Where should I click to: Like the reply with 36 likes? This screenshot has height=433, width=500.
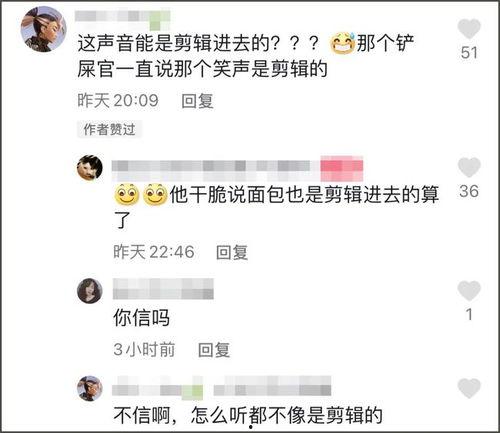[x=469, y=167]
